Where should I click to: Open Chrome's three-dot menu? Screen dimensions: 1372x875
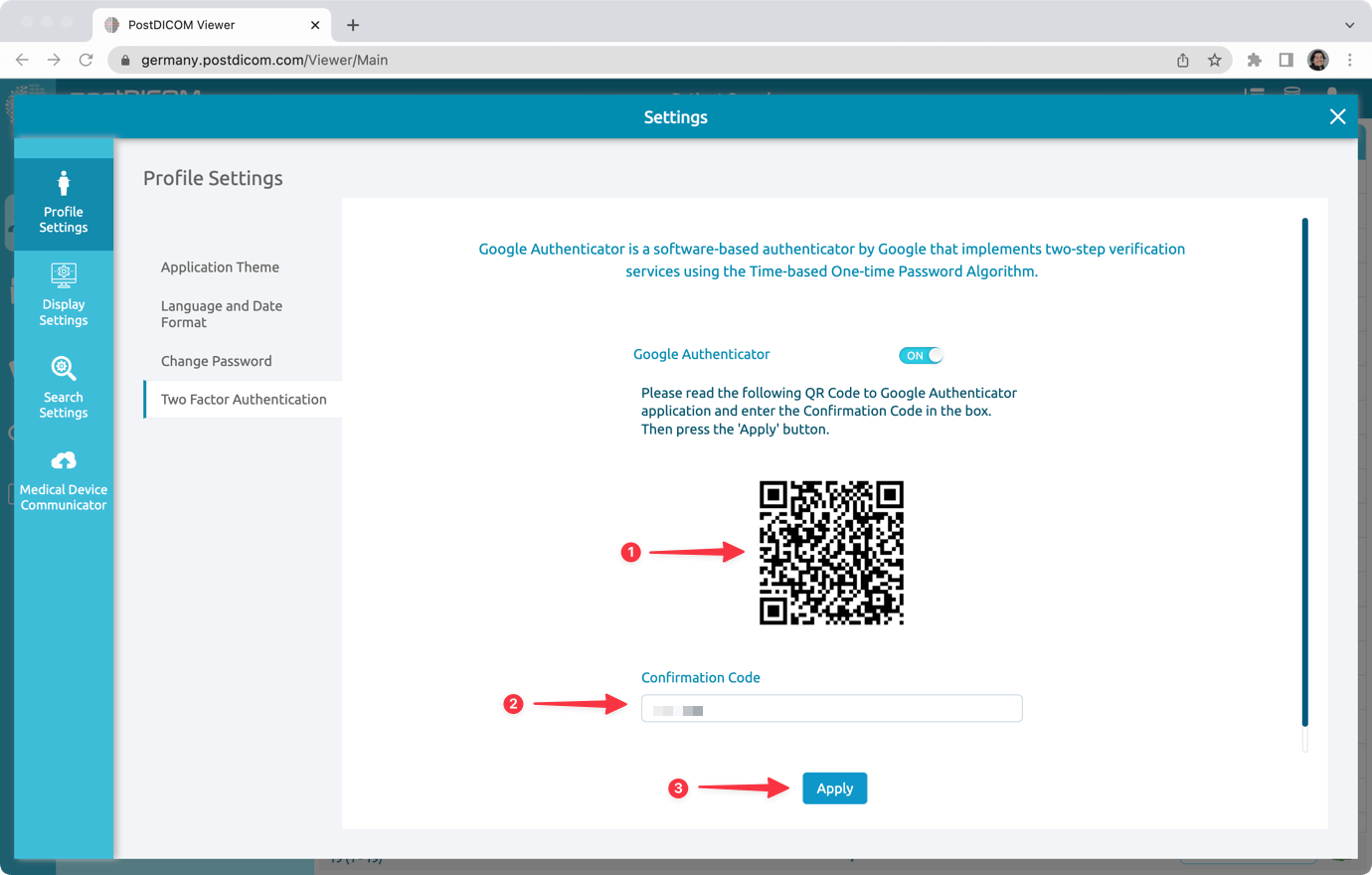(x=1349, y=60)
